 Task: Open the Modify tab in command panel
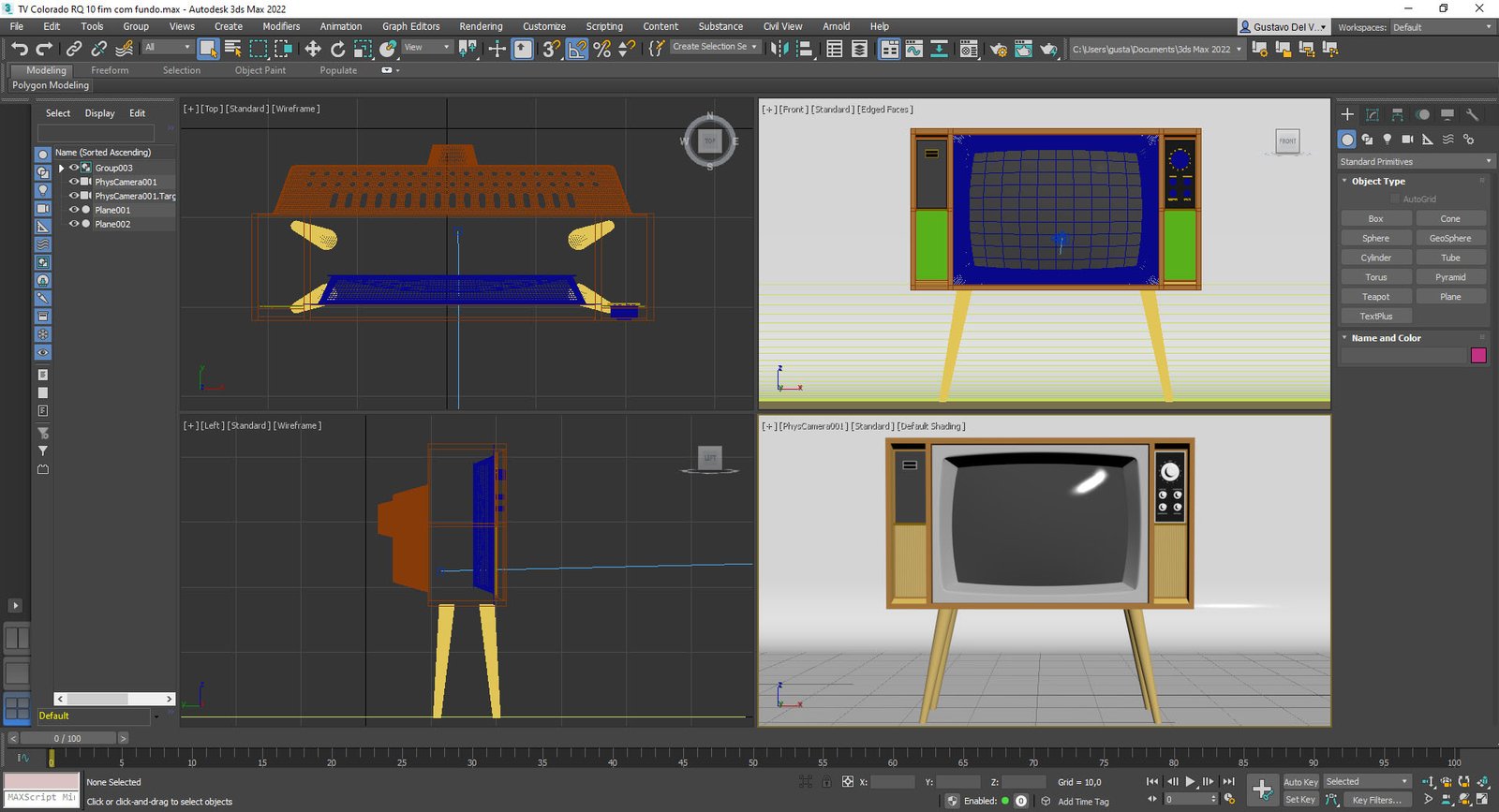coord(1373,114)
